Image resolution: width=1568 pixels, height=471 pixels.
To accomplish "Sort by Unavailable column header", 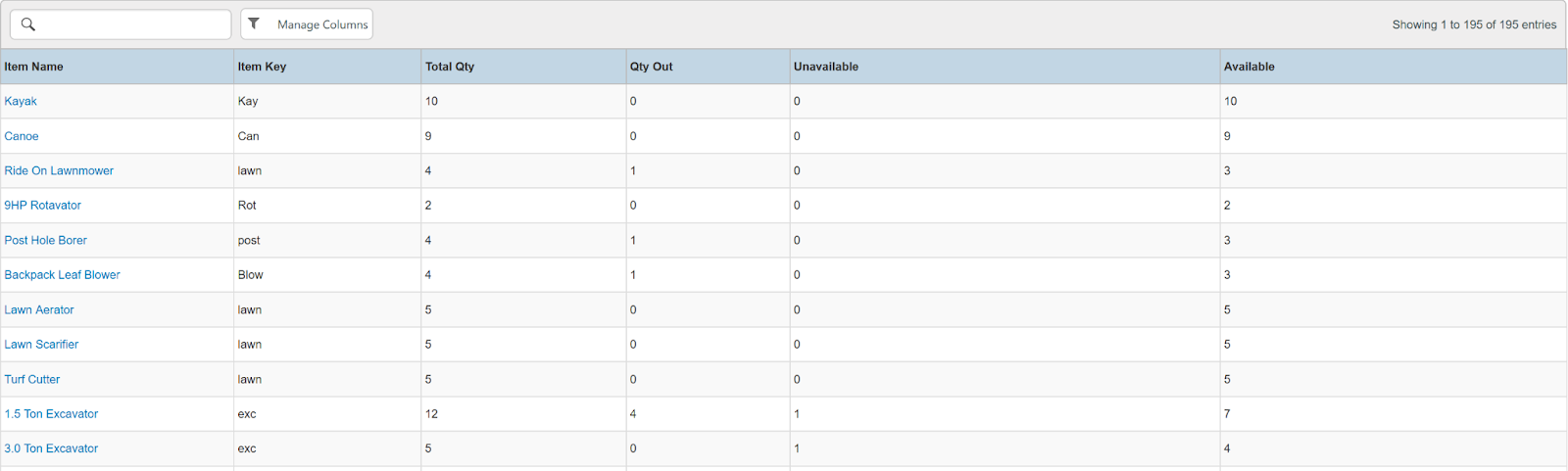I will tap(826, 67).
